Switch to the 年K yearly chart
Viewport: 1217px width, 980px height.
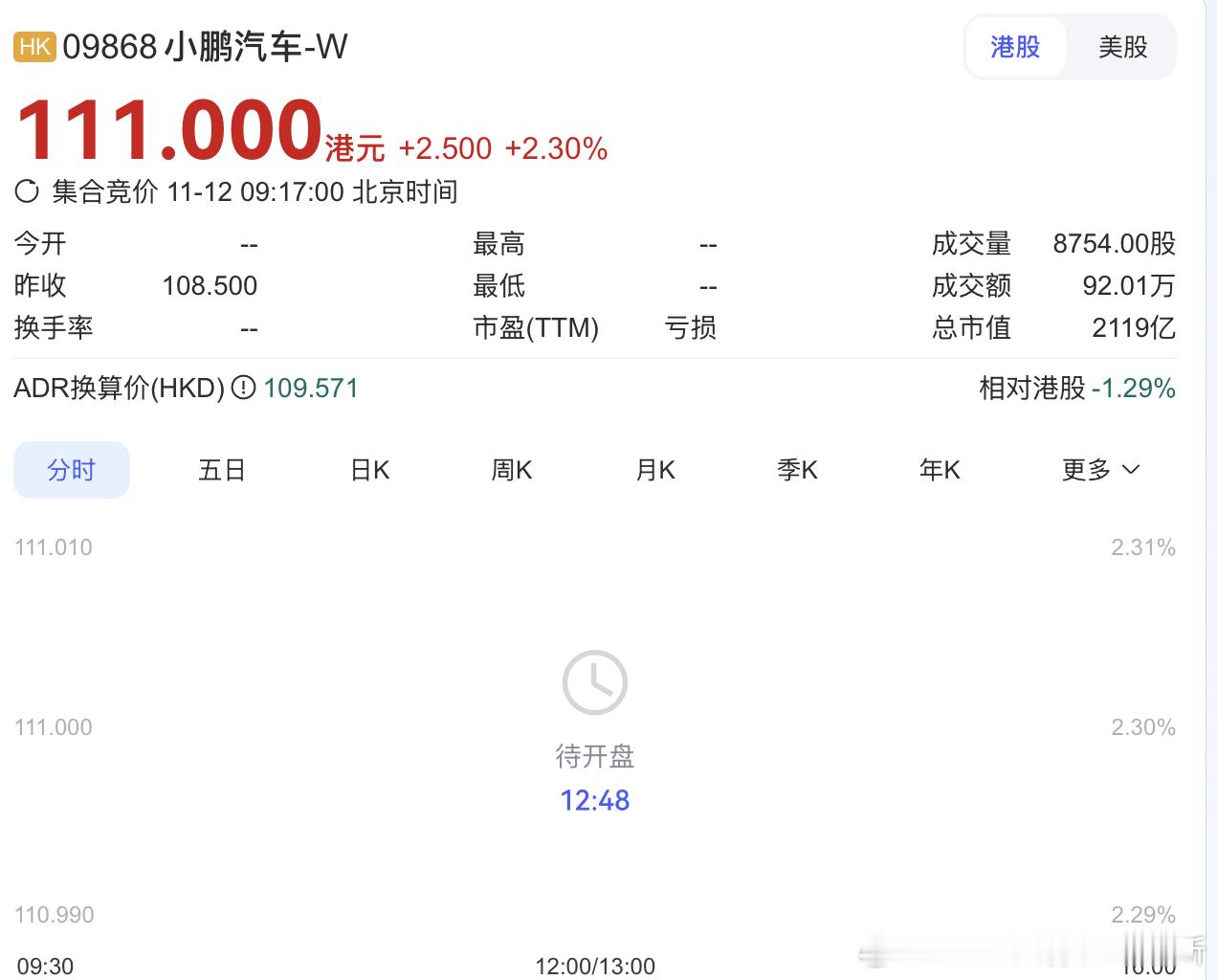(940, 469)
